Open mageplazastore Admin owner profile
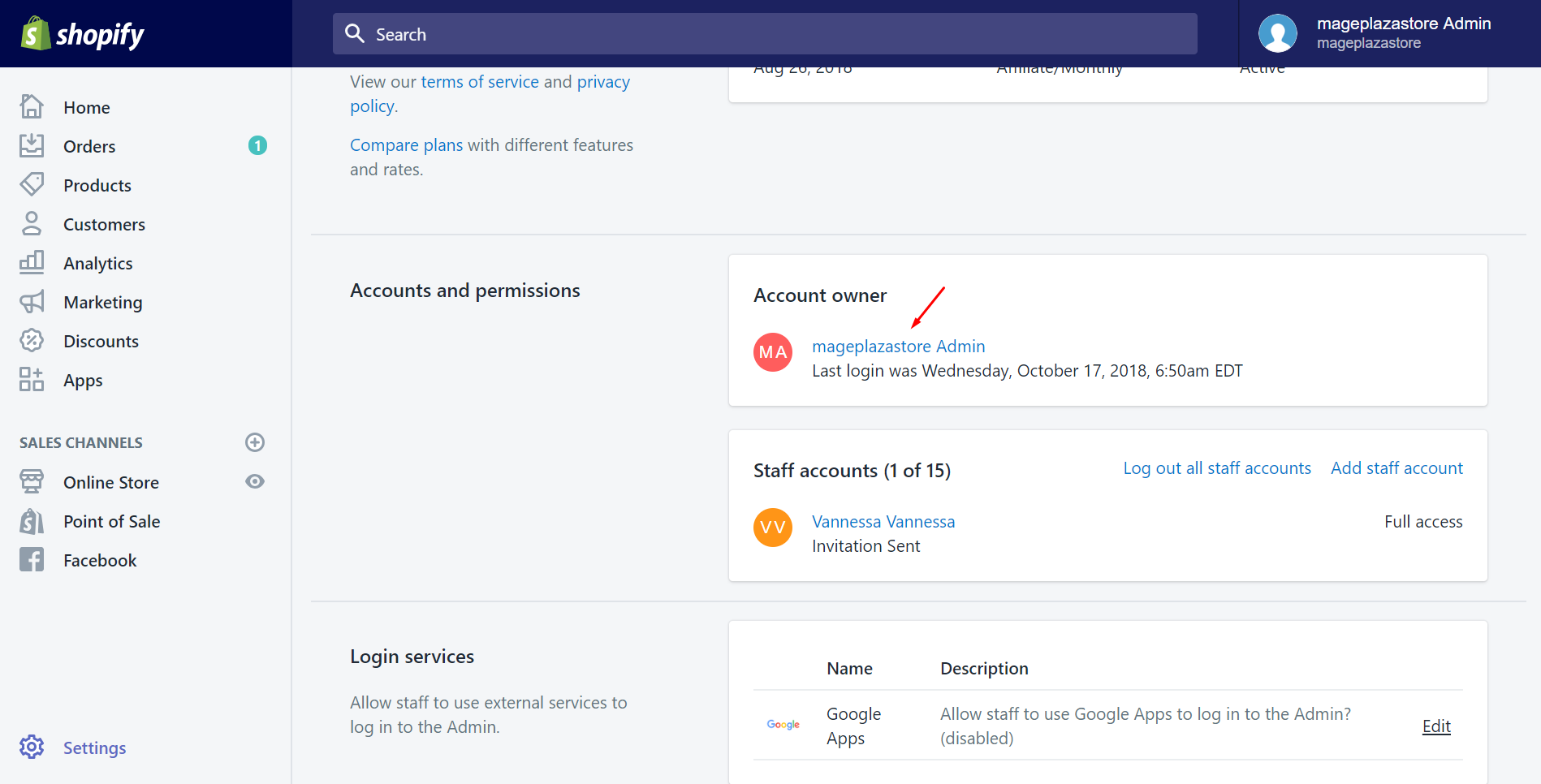The image size is (1541, 784). [x=899, y=346]
